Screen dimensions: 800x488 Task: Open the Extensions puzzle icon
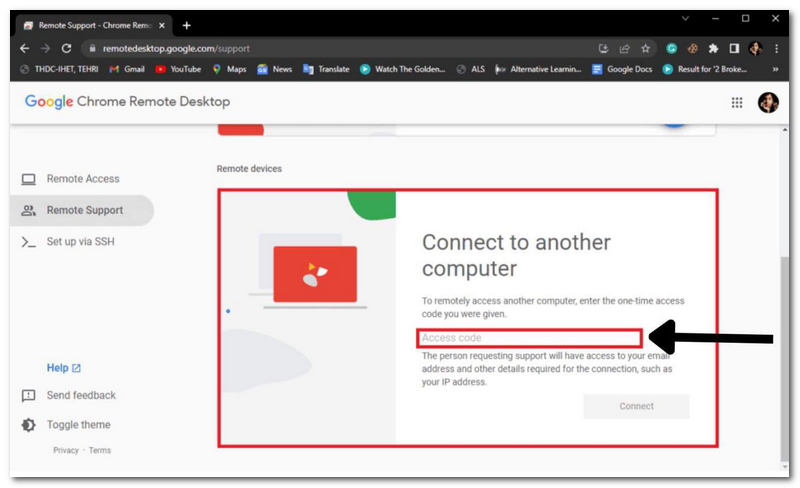[x=713, y=48]
